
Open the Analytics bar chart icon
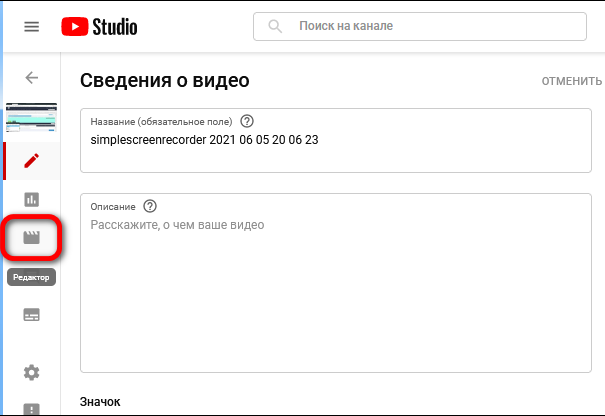coord(32,200)
